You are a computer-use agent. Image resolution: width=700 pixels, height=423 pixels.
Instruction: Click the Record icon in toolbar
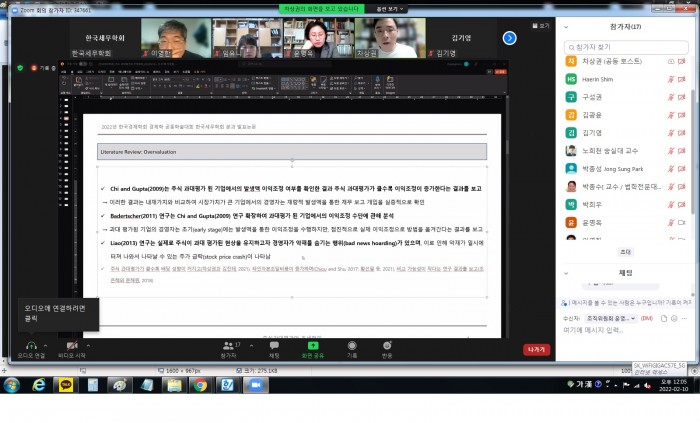pos(351,345)
